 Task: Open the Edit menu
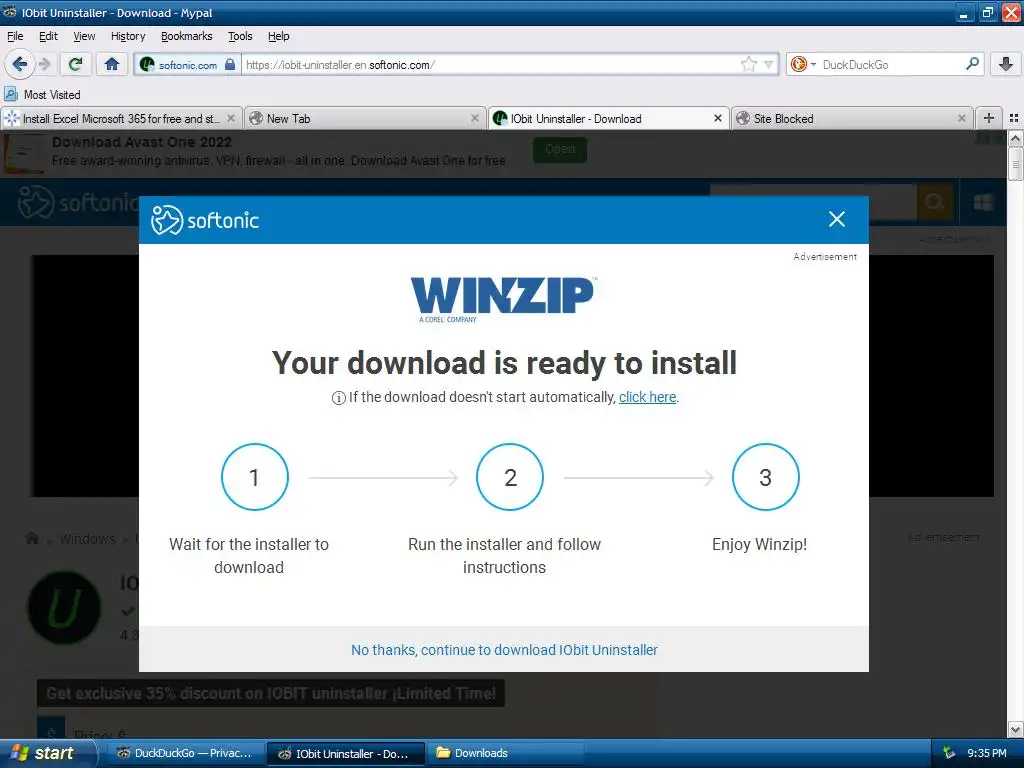click(x=48, y=36)
